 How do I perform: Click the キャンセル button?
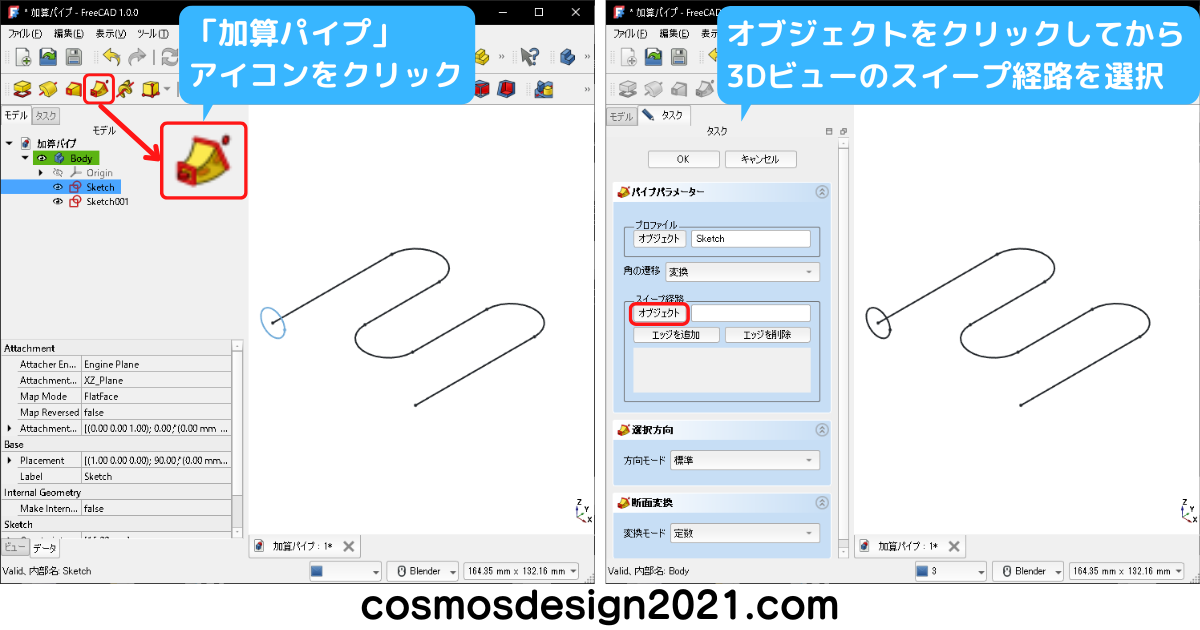tap(760, 159)
